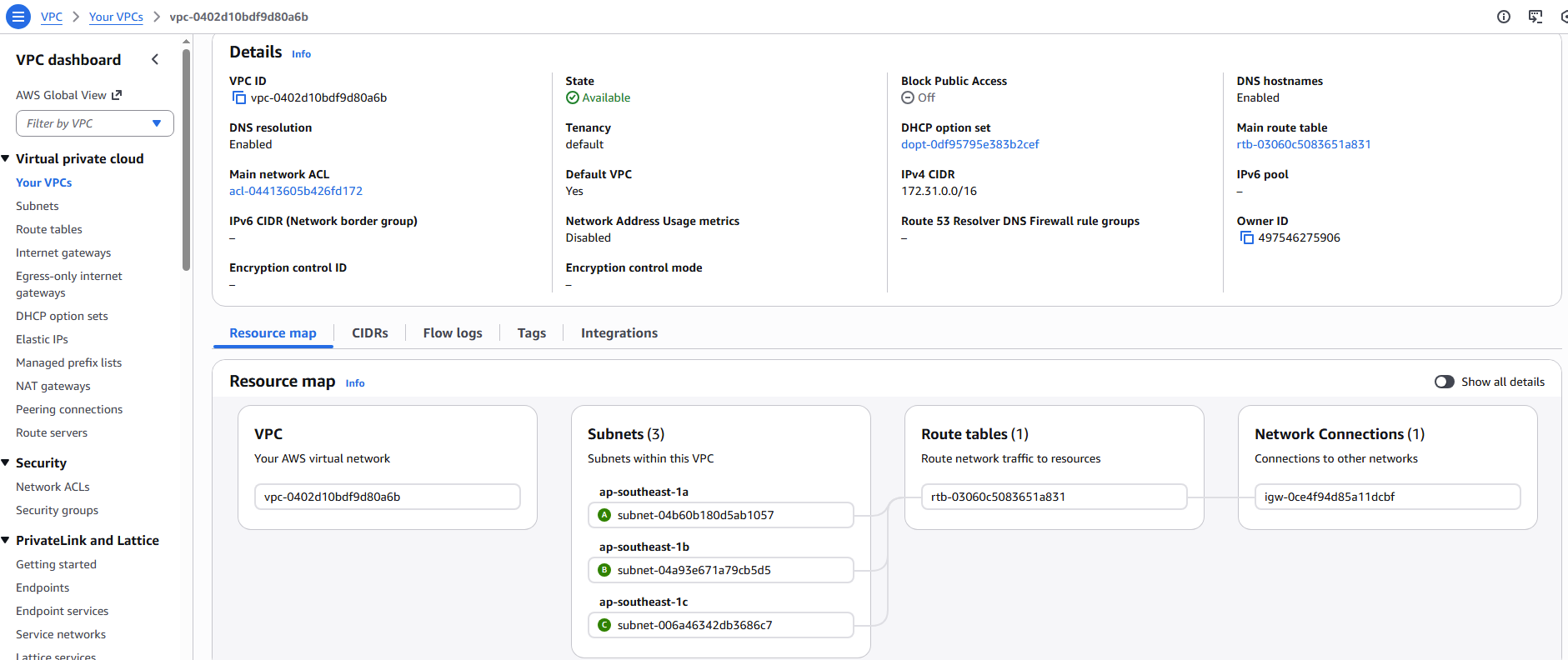Click the info circle icon in top bar
The image size is (1568, 660).
tap(1503, 17)
